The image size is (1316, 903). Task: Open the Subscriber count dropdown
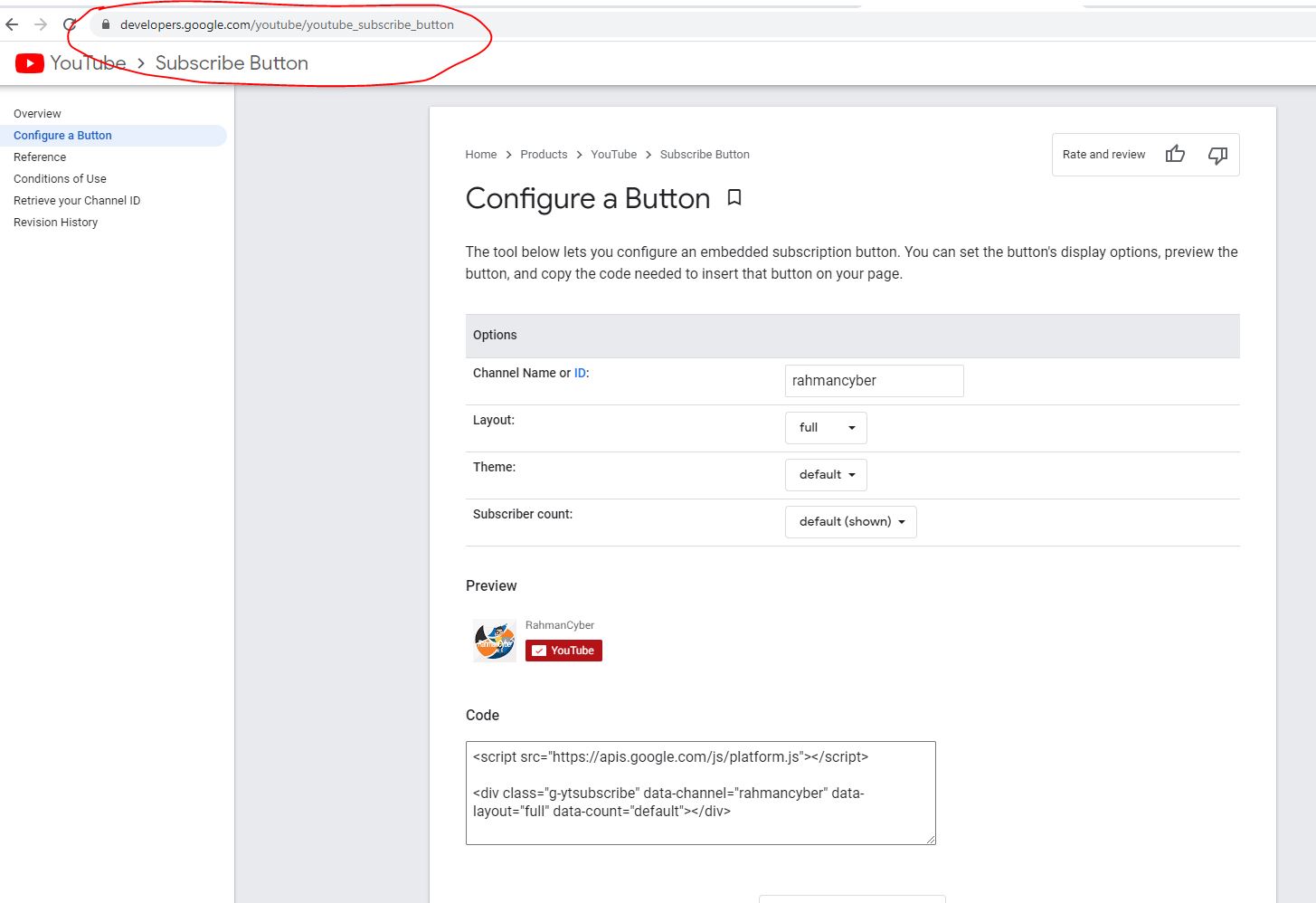(x=851, y=522)
